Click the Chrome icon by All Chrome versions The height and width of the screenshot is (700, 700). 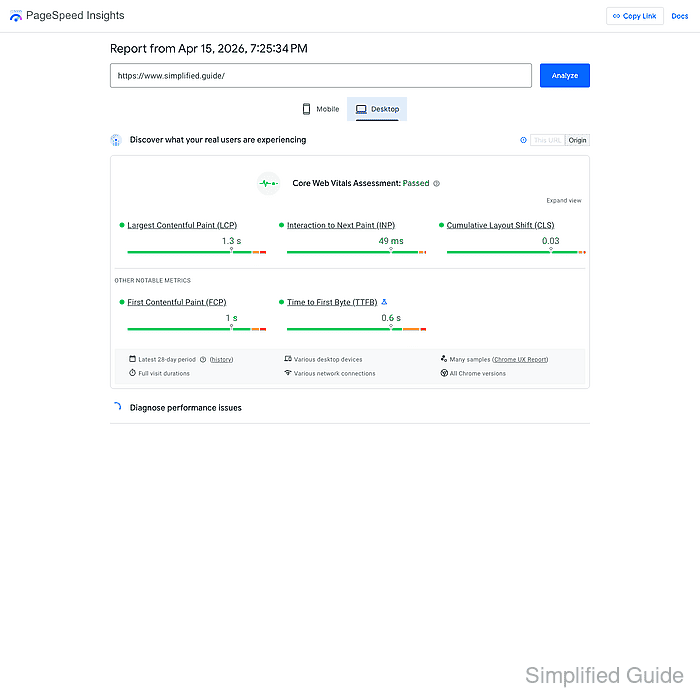coord(444,373)
